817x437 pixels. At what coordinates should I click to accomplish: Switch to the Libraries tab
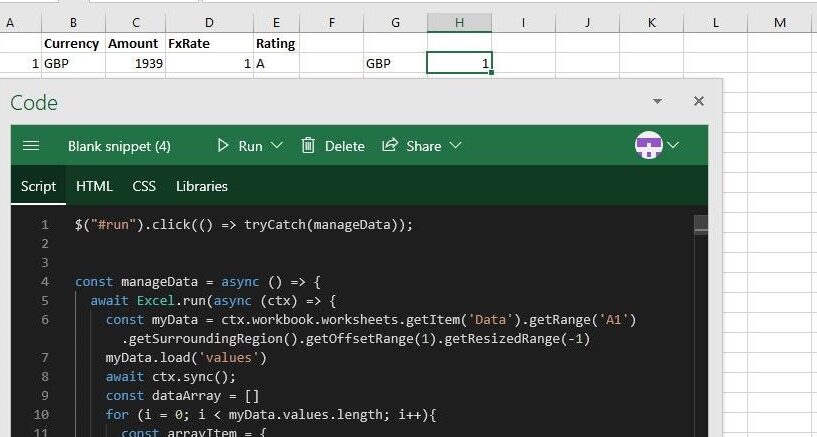pos(202,186)
